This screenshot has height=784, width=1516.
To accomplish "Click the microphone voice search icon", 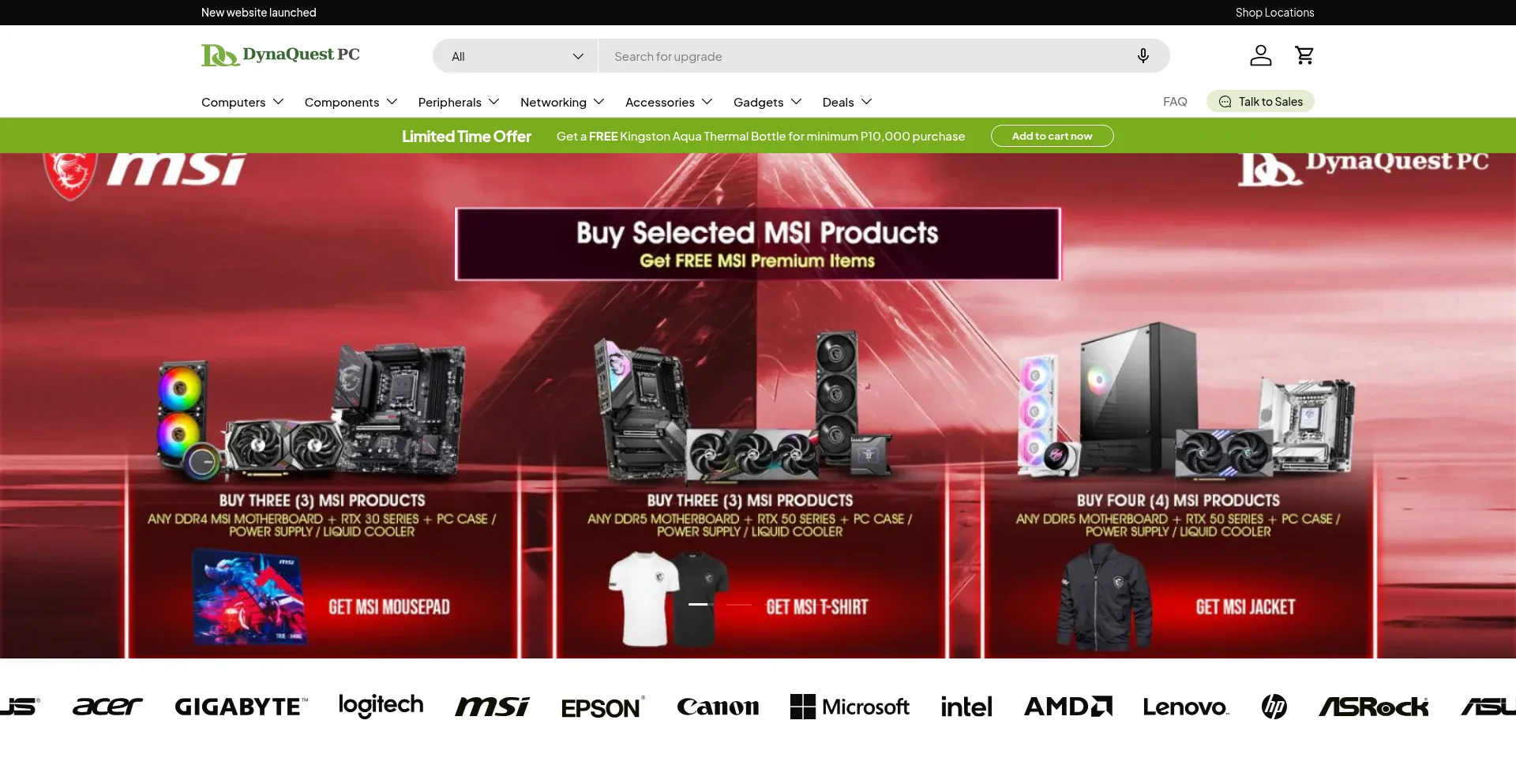I will [1143, 56].
